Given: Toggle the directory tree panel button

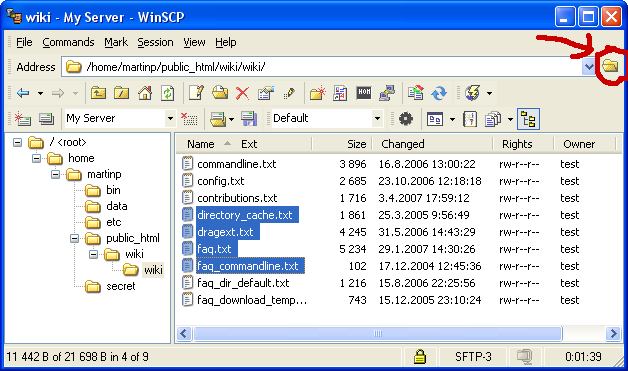Looking at the screenshot, I should [528, 119].
